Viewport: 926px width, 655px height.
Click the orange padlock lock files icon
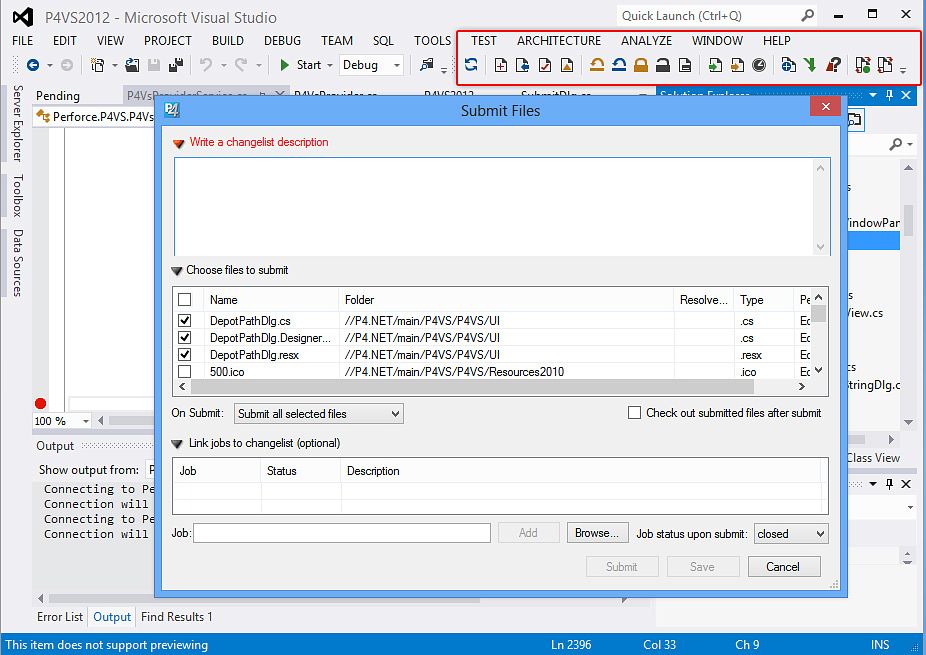click(640, 65)
